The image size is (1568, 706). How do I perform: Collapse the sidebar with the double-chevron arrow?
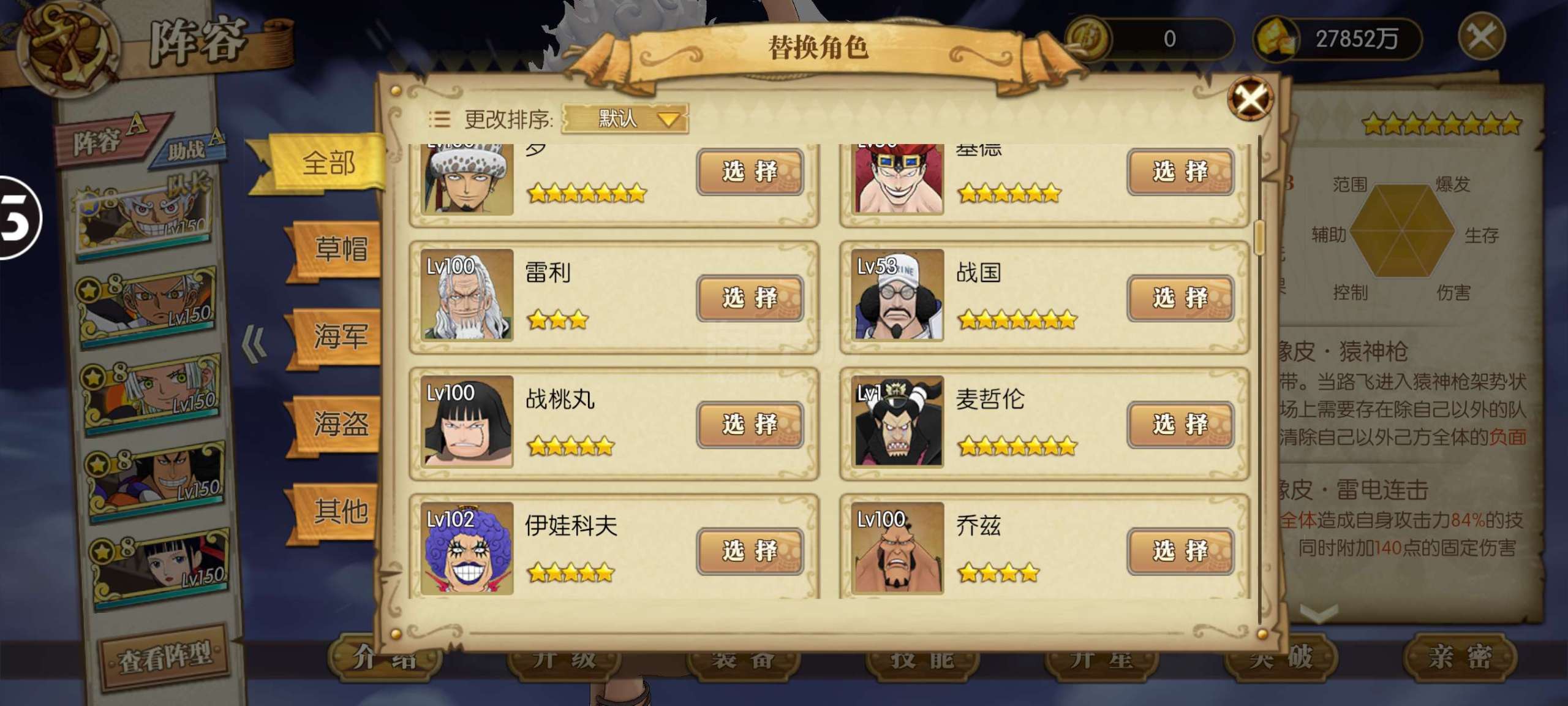point(255,343)
